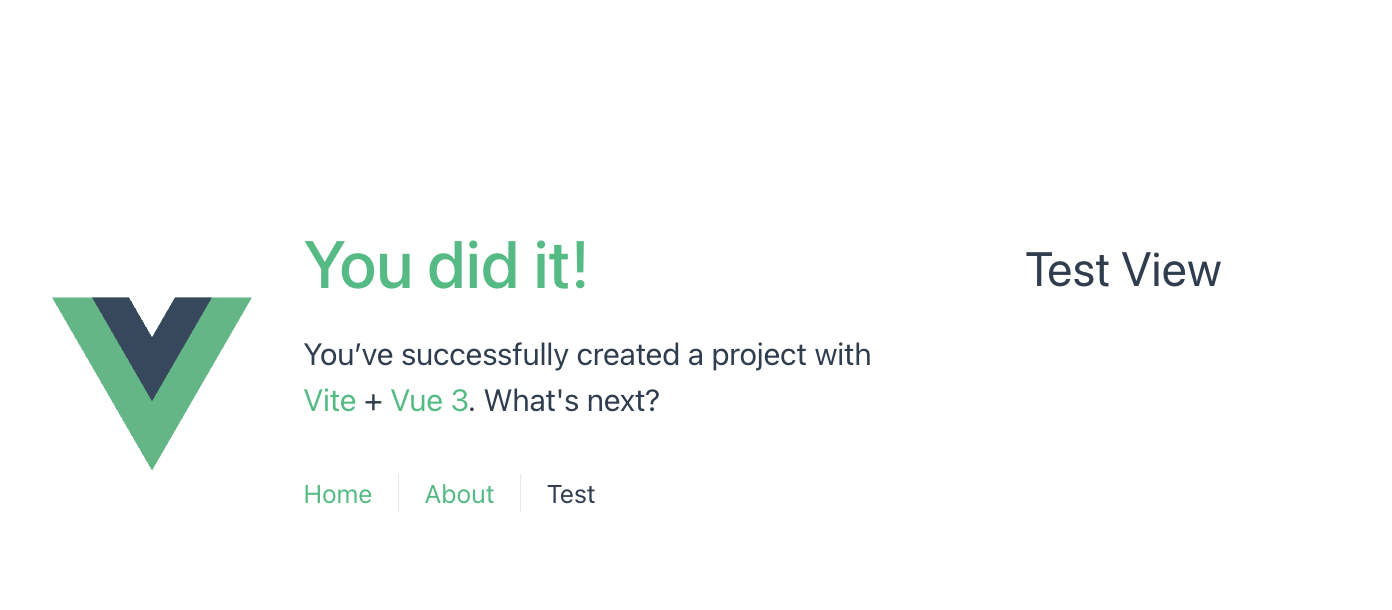1392x610 pixels.
Task: Click the word "project" in the paragraph
Action: point(748,356)
